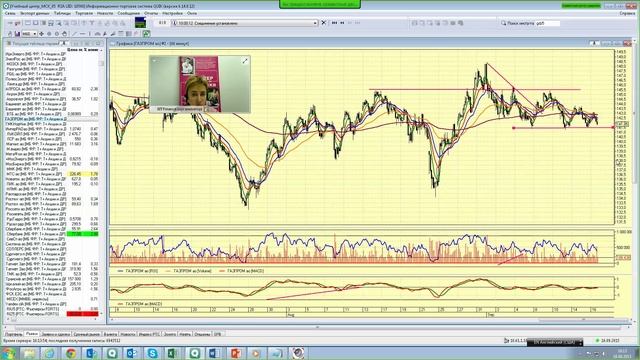
Task: Open the Связь menu
Action: click(x=10, y=13)
